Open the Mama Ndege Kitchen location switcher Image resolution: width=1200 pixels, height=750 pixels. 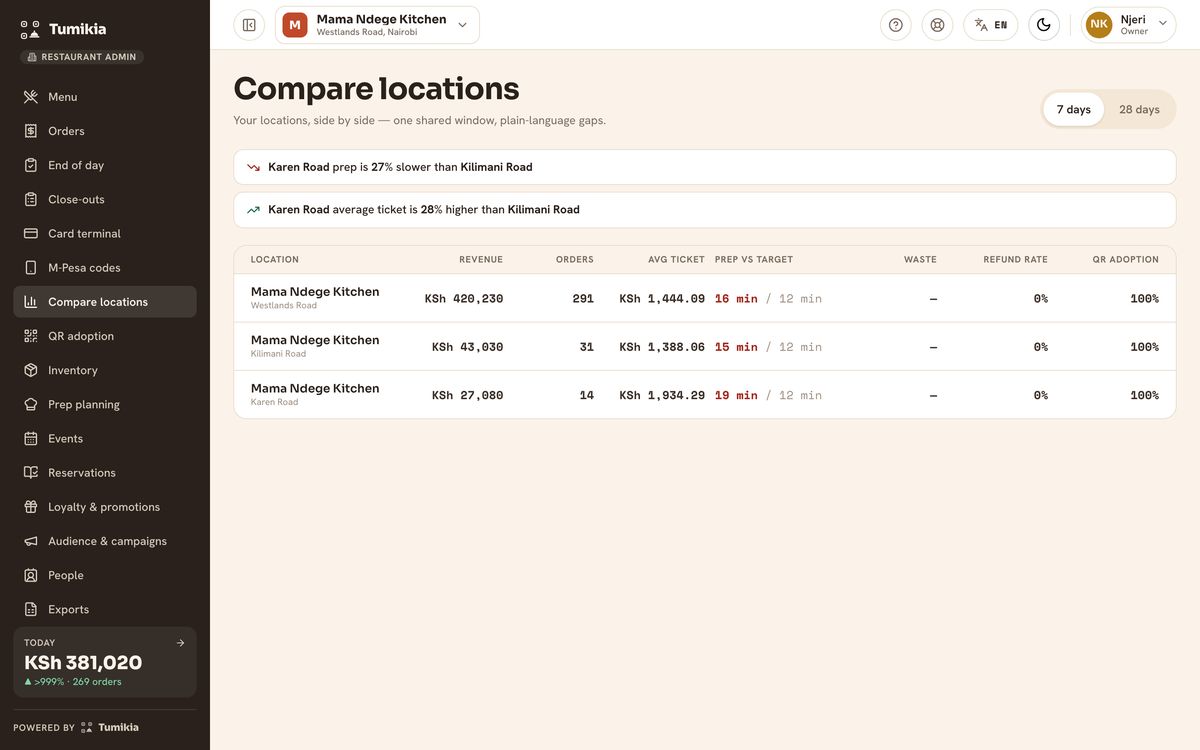[377, 25]
